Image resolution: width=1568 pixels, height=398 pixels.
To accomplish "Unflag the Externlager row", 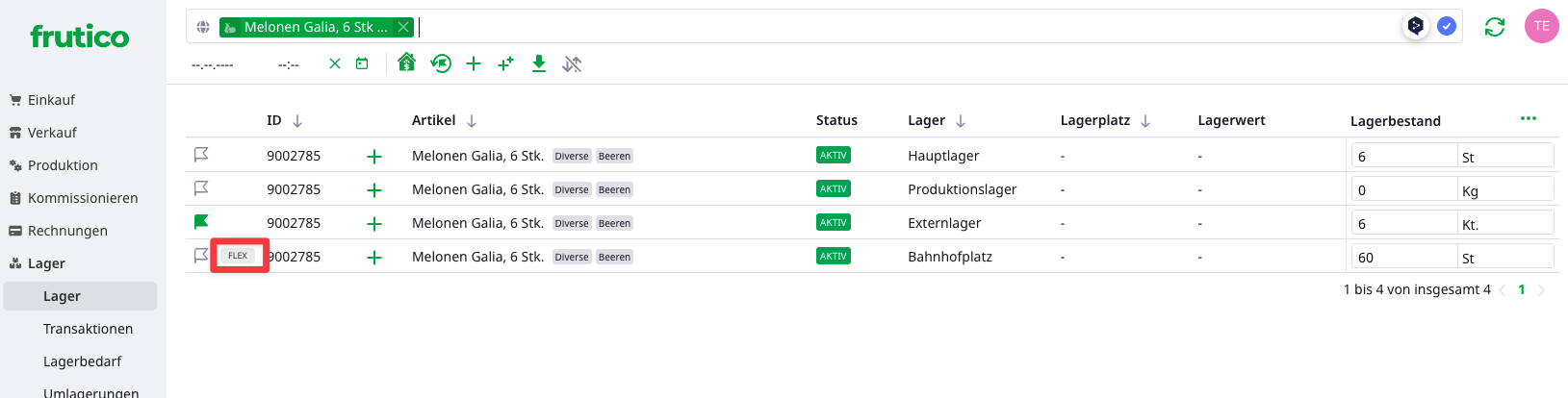I will pos(201,222).
